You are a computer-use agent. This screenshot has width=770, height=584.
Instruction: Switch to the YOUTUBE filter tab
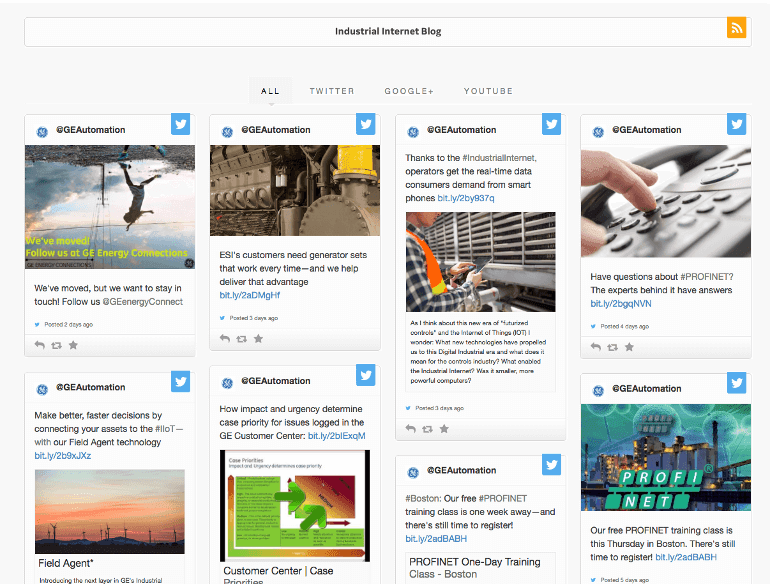click(x=488, y=91)
